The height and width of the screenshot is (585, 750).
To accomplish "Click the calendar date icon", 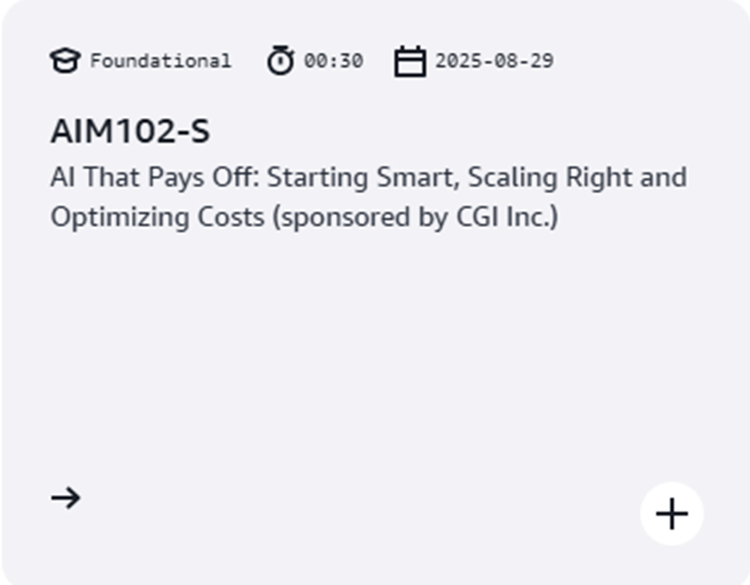I will [409, 62].
